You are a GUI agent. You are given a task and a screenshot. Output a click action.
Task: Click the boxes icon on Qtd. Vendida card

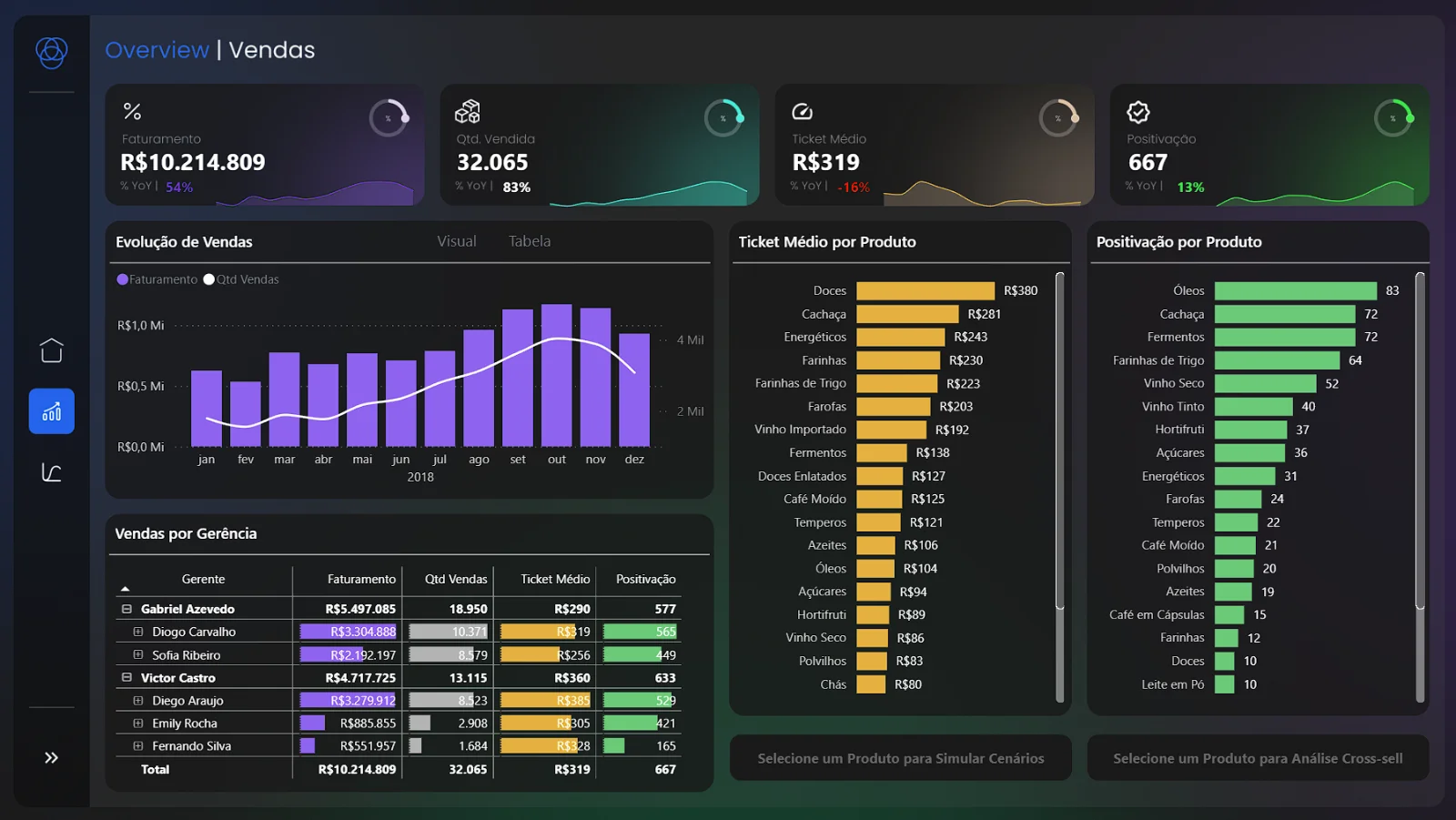(467, 112)
